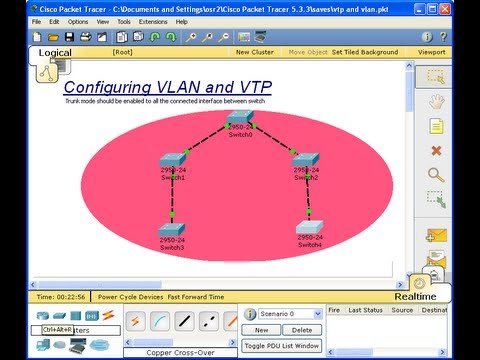This screenshot has height=360, width=480.
Task: Open the Edit menu
Action: [54, 22]
